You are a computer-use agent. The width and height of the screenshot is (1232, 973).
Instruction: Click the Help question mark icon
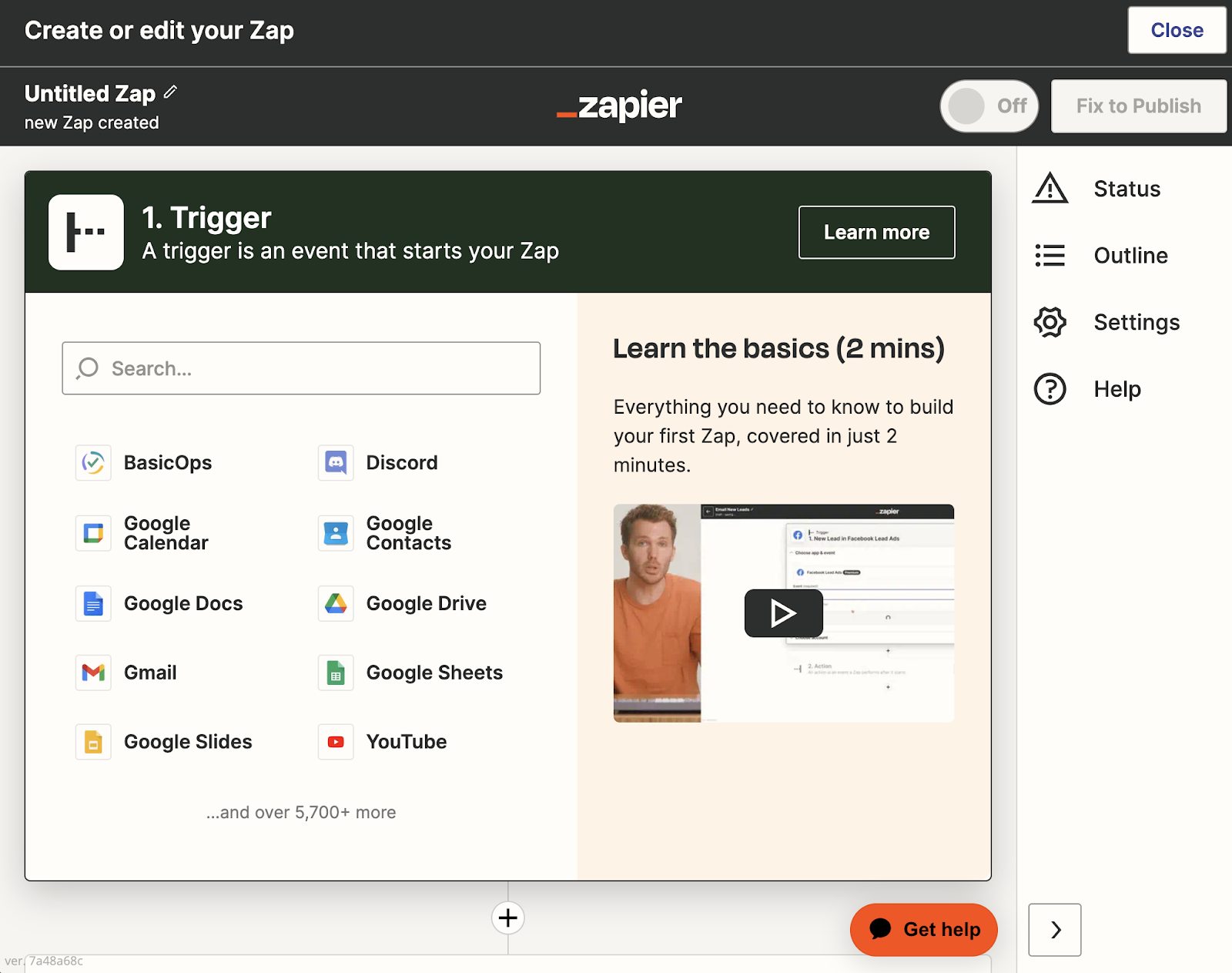(1050, 389)
